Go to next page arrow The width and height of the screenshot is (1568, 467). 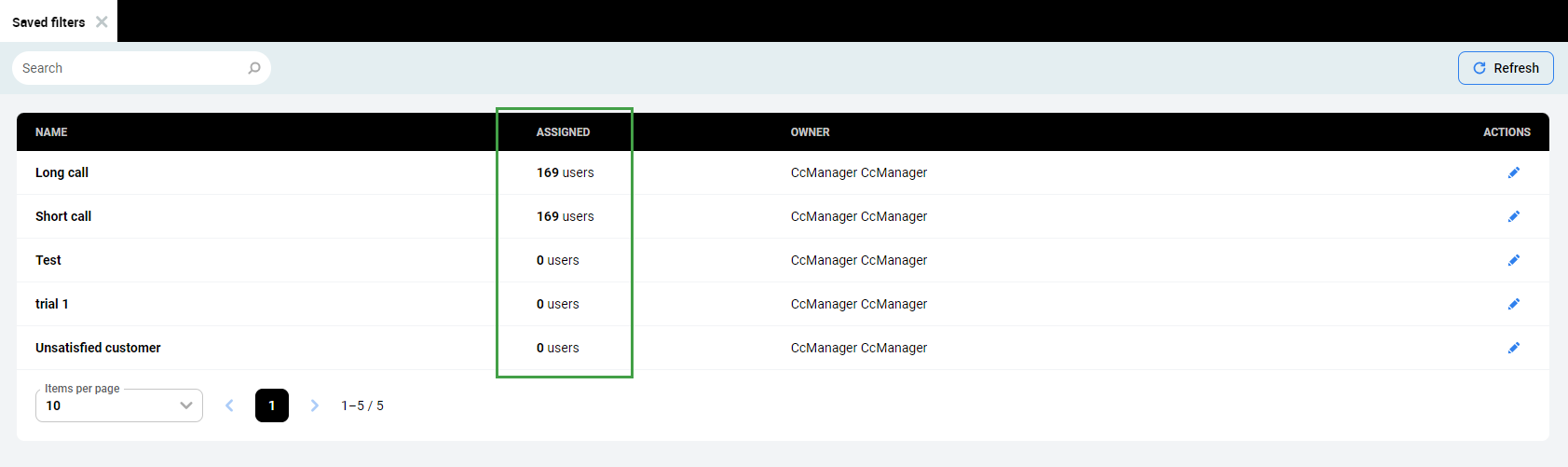pyautogui.click(x=315, y=405)
